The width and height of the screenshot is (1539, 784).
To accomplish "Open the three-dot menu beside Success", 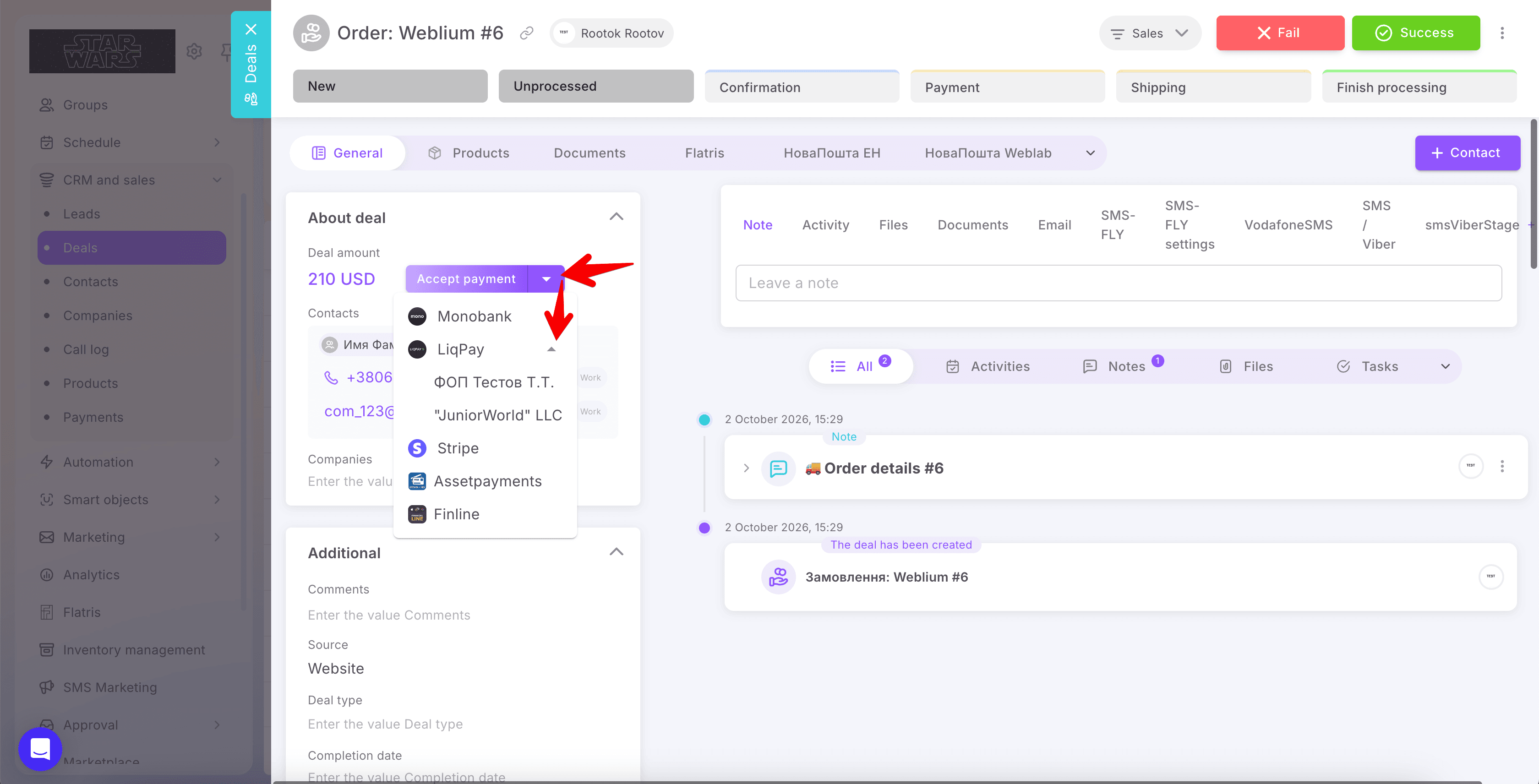I will click(x=1502, y=33).
